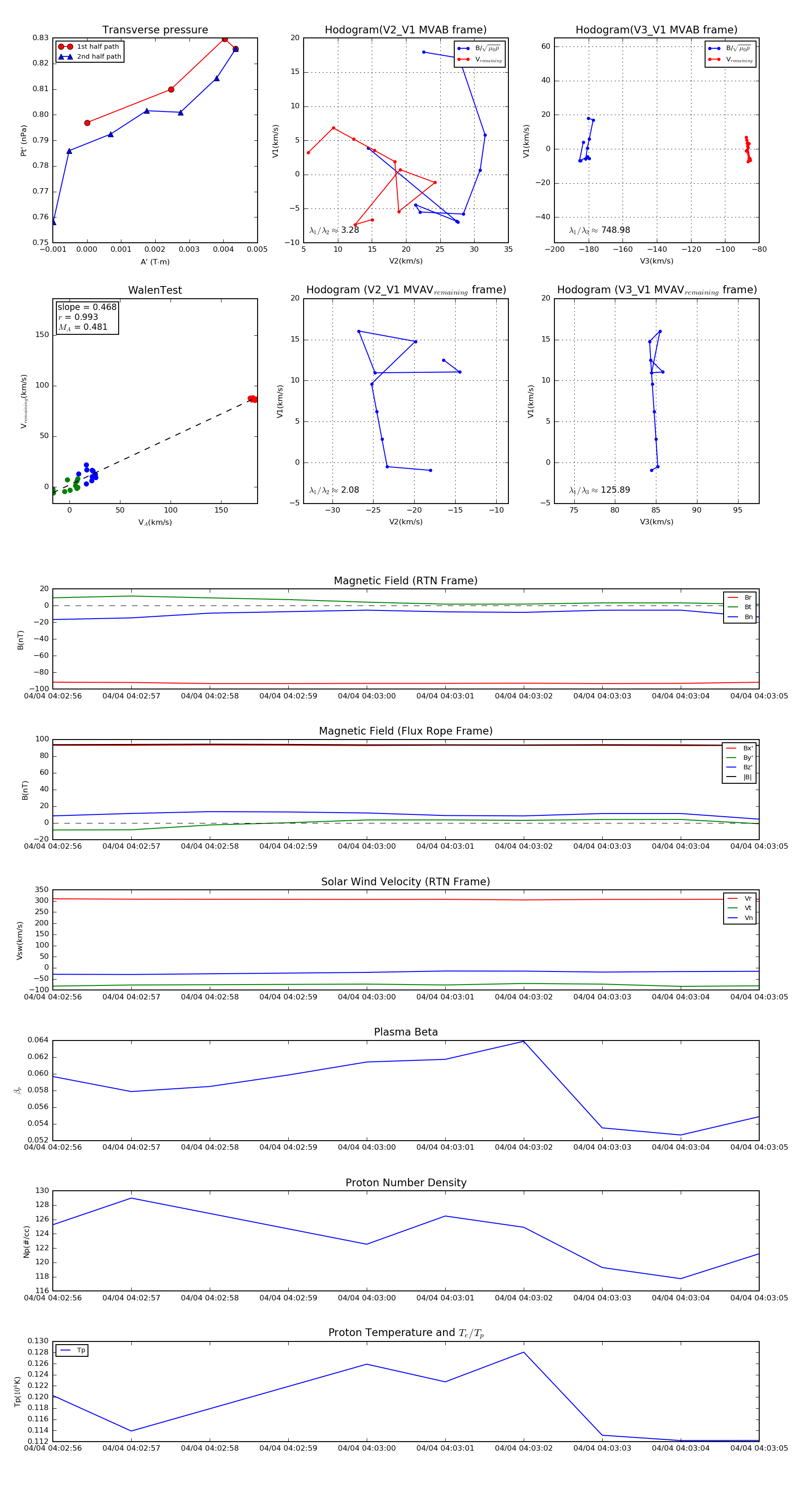Click the 'Plasma Beta' plot title
The width and height of the screenshot is (812, 1489).
406,1032
